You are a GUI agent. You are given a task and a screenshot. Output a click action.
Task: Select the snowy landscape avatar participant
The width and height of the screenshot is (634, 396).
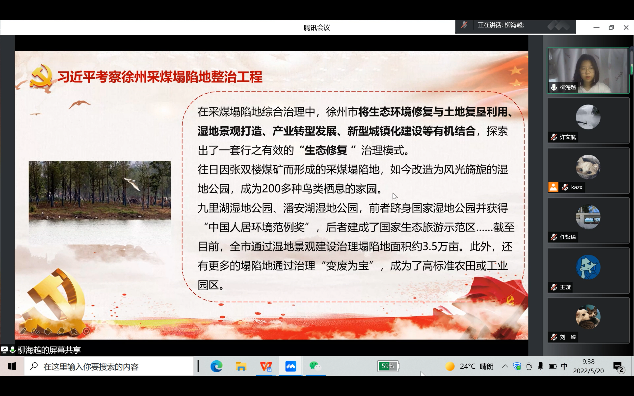(588, 121)
